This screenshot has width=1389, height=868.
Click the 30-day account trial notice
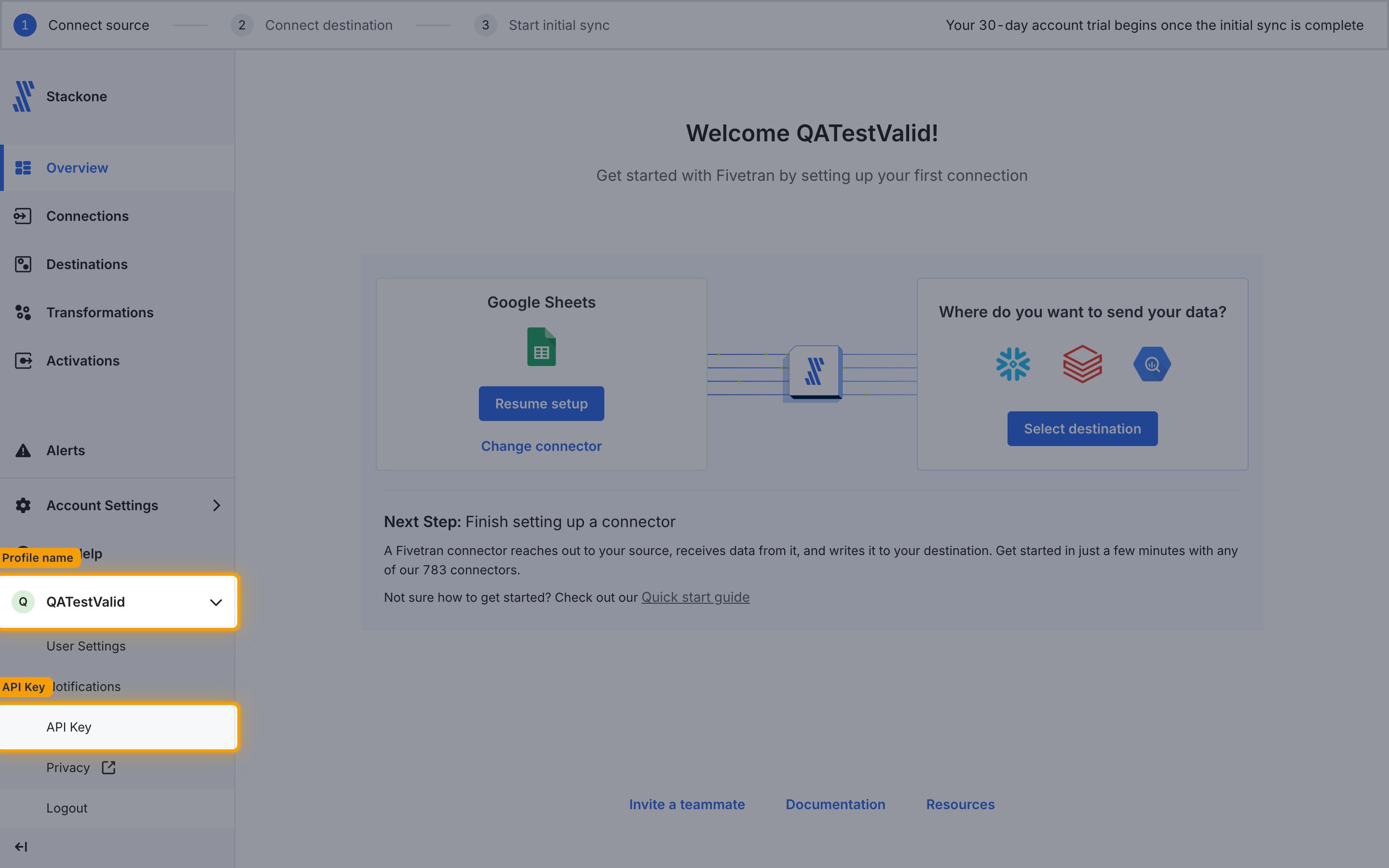coord(1154,25)
